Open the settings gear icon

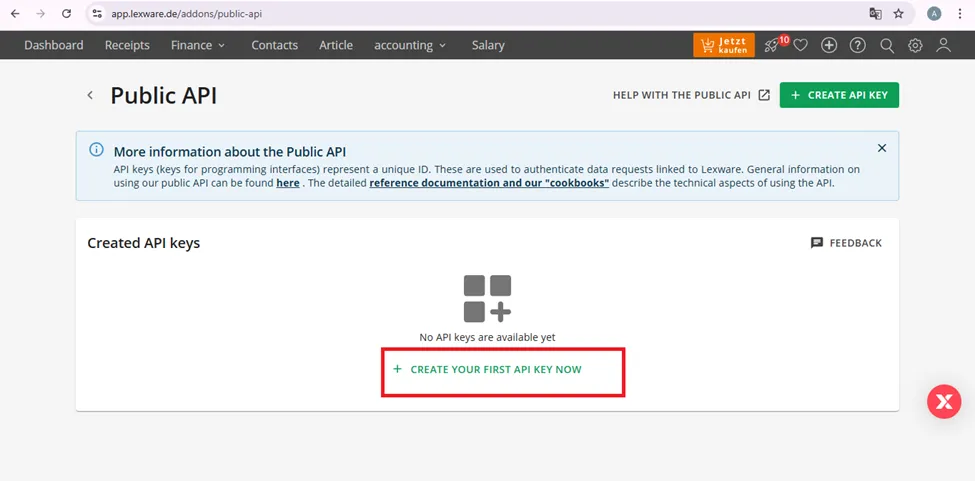click(915, 45)
